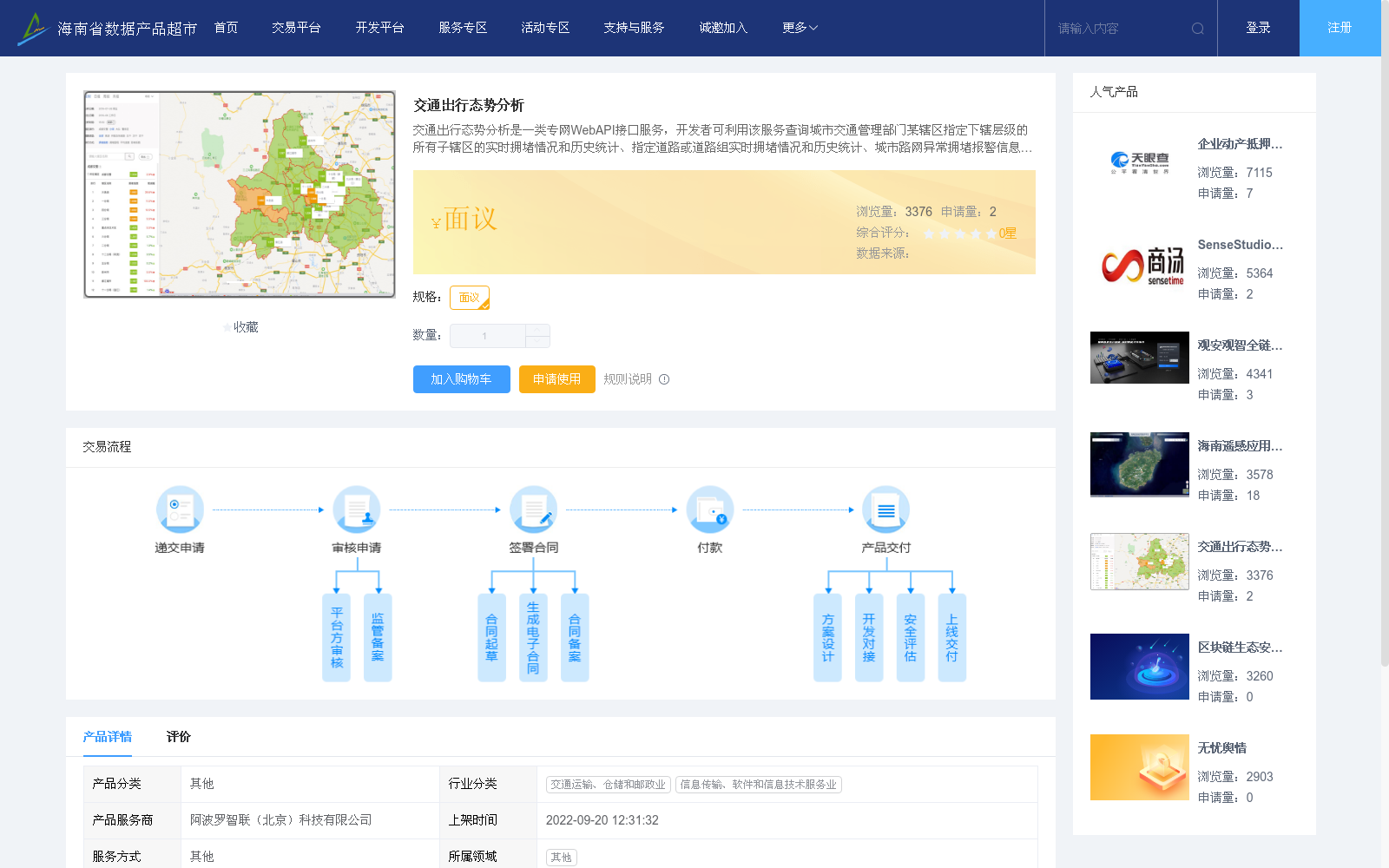Open 诚邀加入 navigation item
This screenshot has width=1389, height=868.
click(x=723, y=28)
